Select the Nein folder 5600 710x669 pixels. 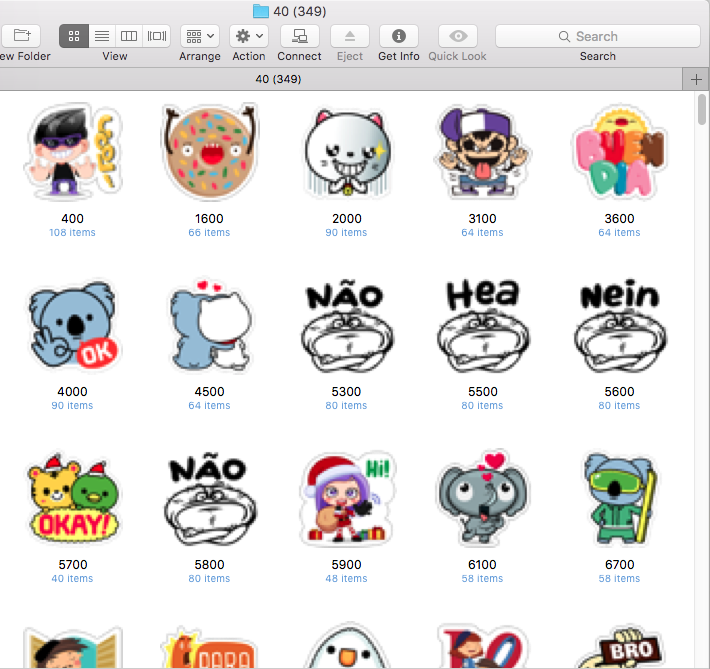(x=620, y=326)
